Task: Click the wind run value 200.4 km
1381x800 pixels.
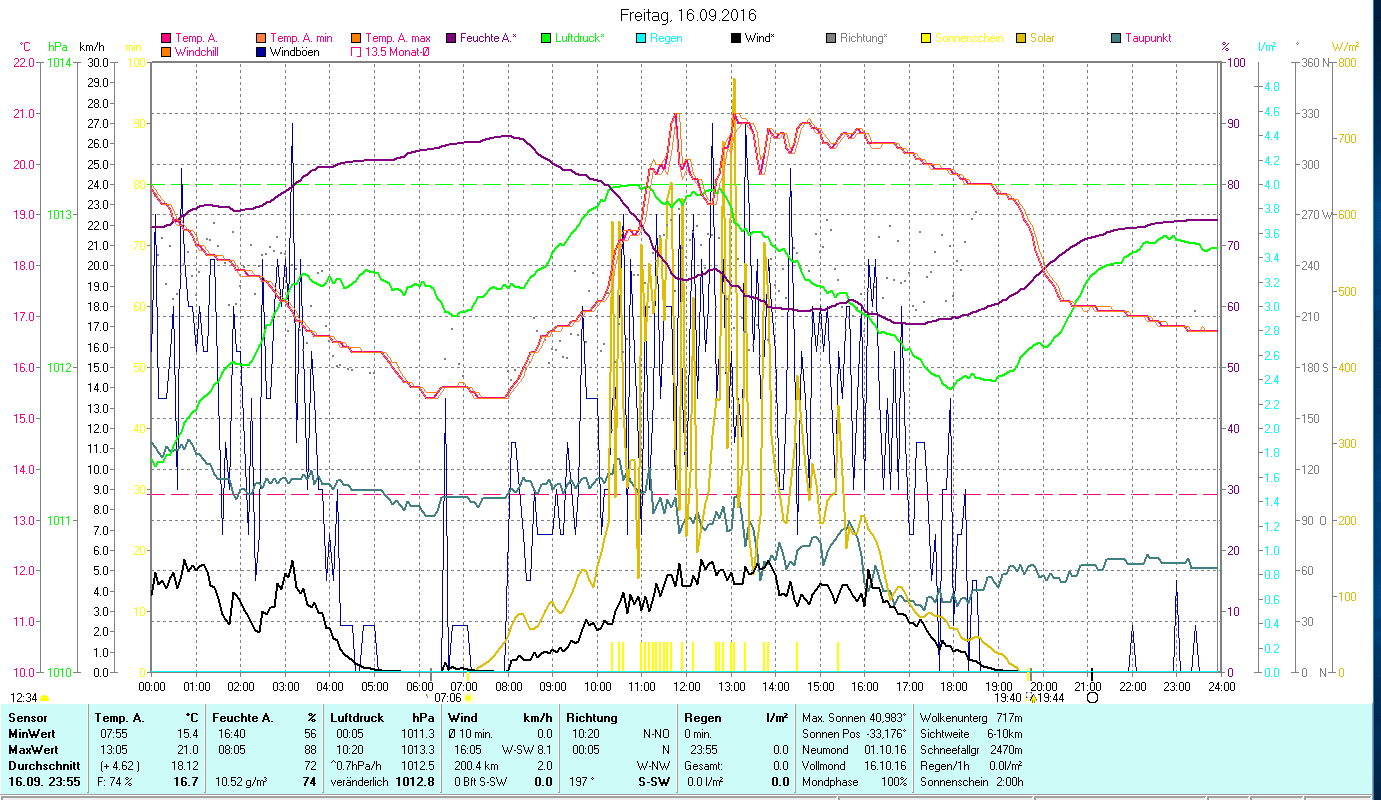Action: coord(474,766)
